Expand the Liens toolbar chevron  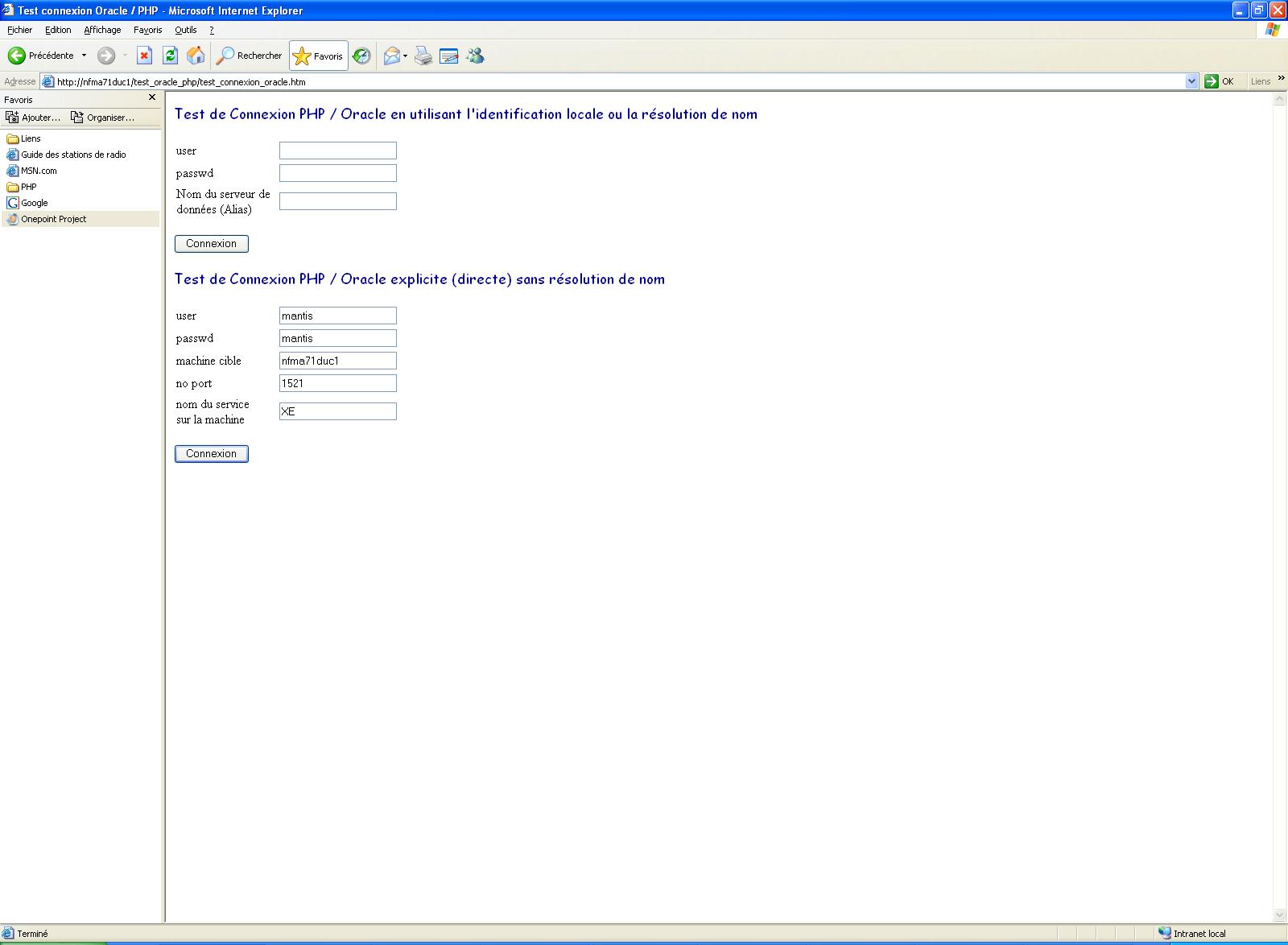1281,78
